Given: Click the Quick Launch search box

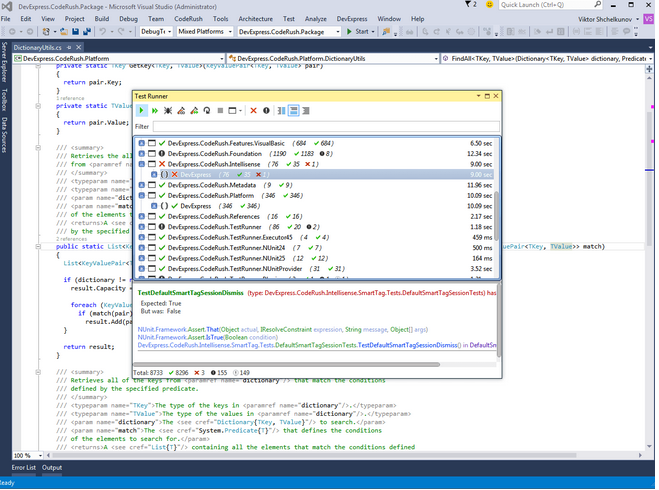Looking at the screenshot, I should tap(551, 5).
